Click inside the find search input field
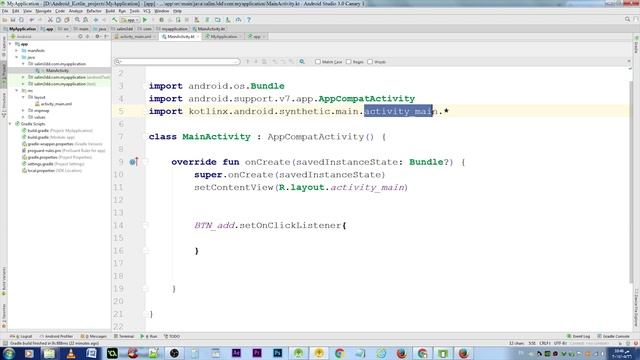This screenshot has width=640, height=360. (x=177, y=62)
